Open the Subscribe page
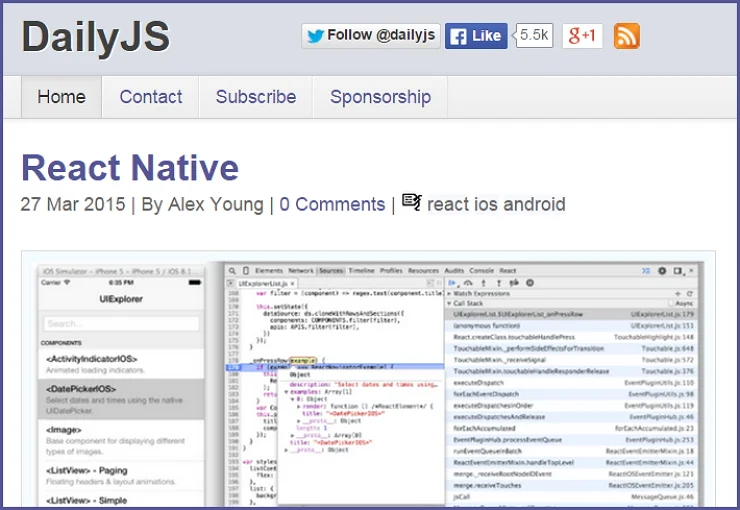Viewport: 740px width, 510px height. coord(256,97)
